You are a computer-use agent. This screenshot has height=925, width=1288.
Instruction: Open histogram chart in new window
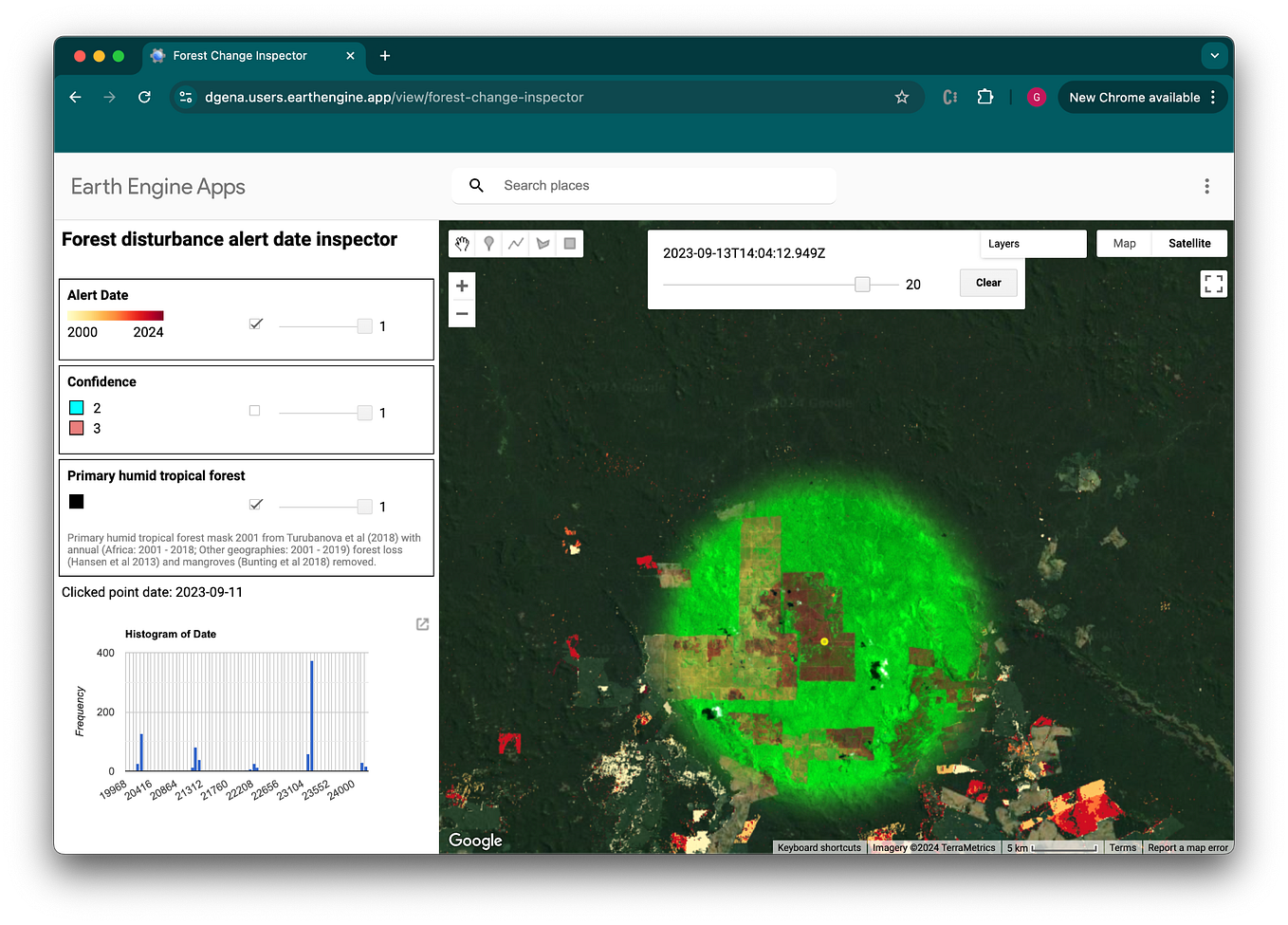423,624
